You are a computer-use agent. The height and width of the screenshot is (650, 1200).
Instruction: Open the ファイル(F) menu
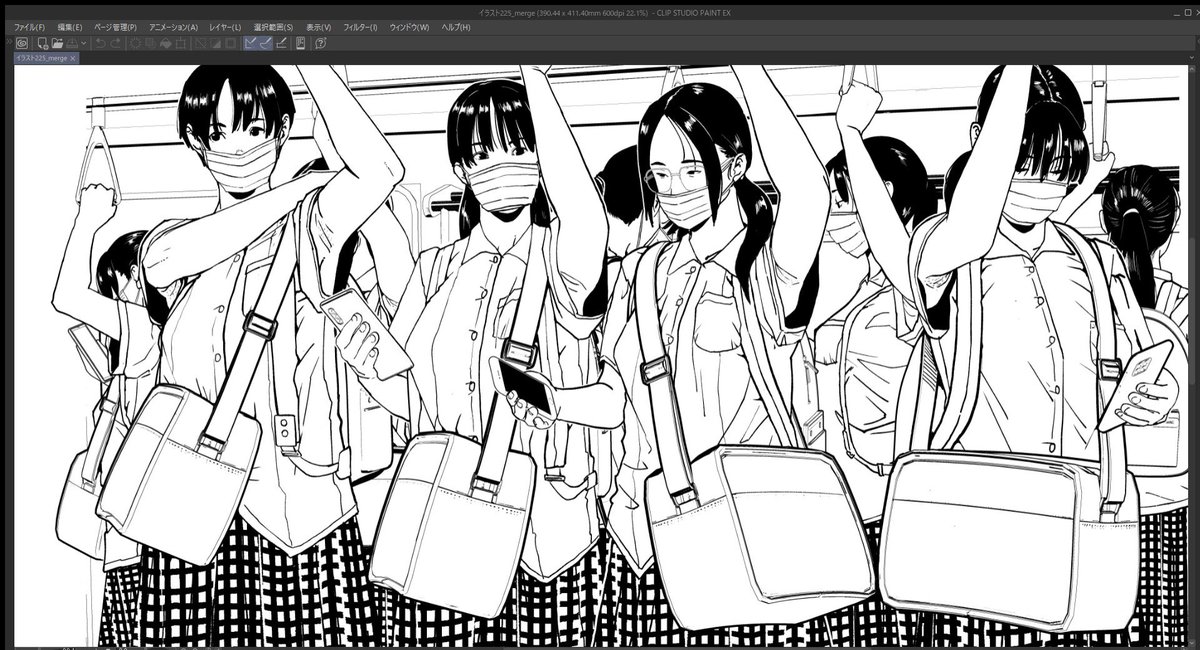pos(29,27)
